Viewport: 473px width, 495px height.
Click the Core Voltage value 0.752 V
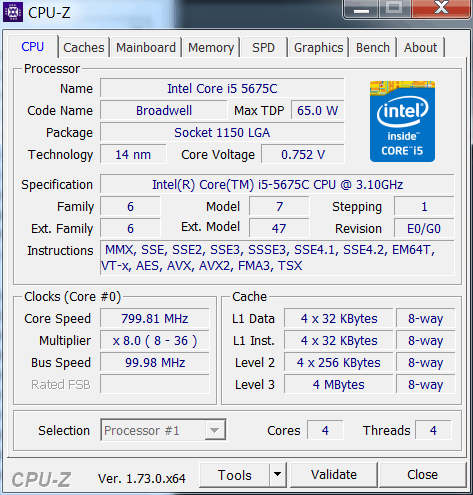303,155
